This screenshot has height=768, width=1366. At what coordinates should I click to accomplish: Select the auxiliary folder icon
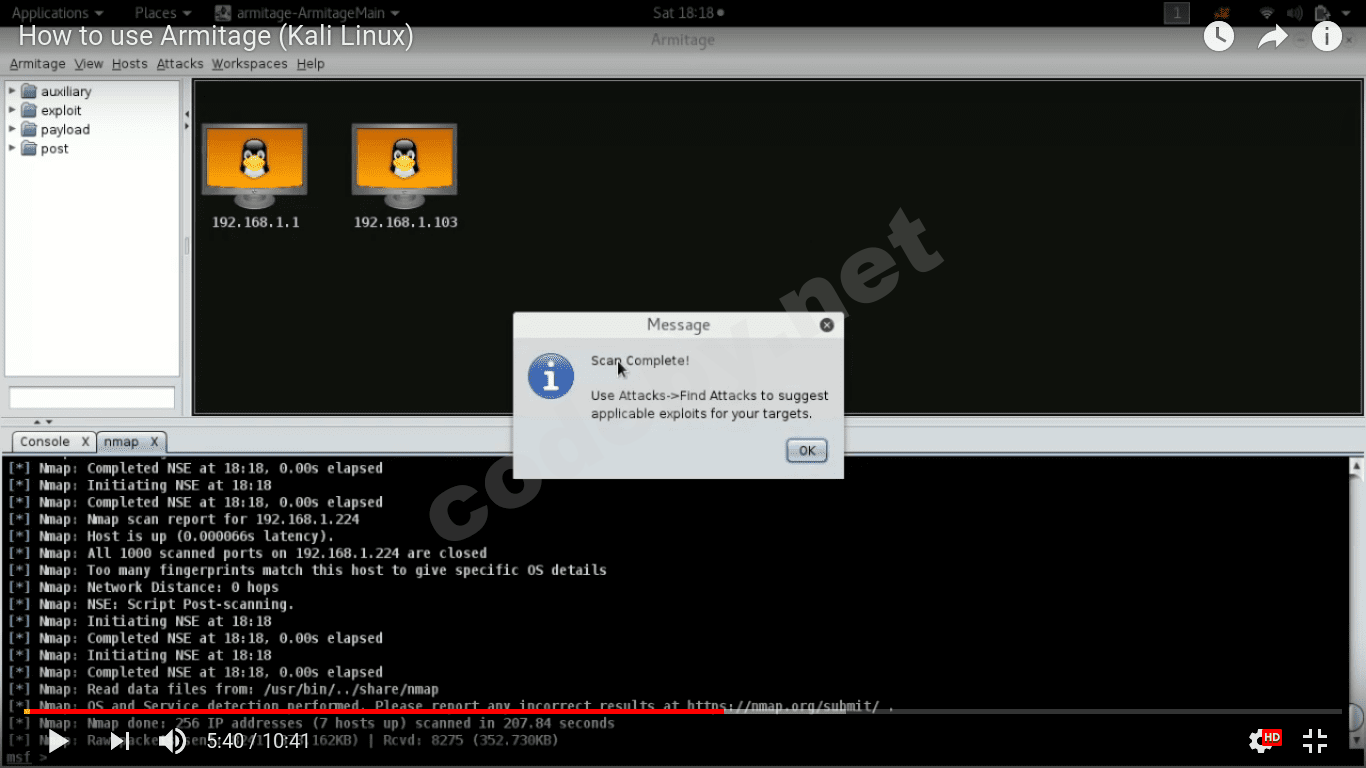[29, 91]
